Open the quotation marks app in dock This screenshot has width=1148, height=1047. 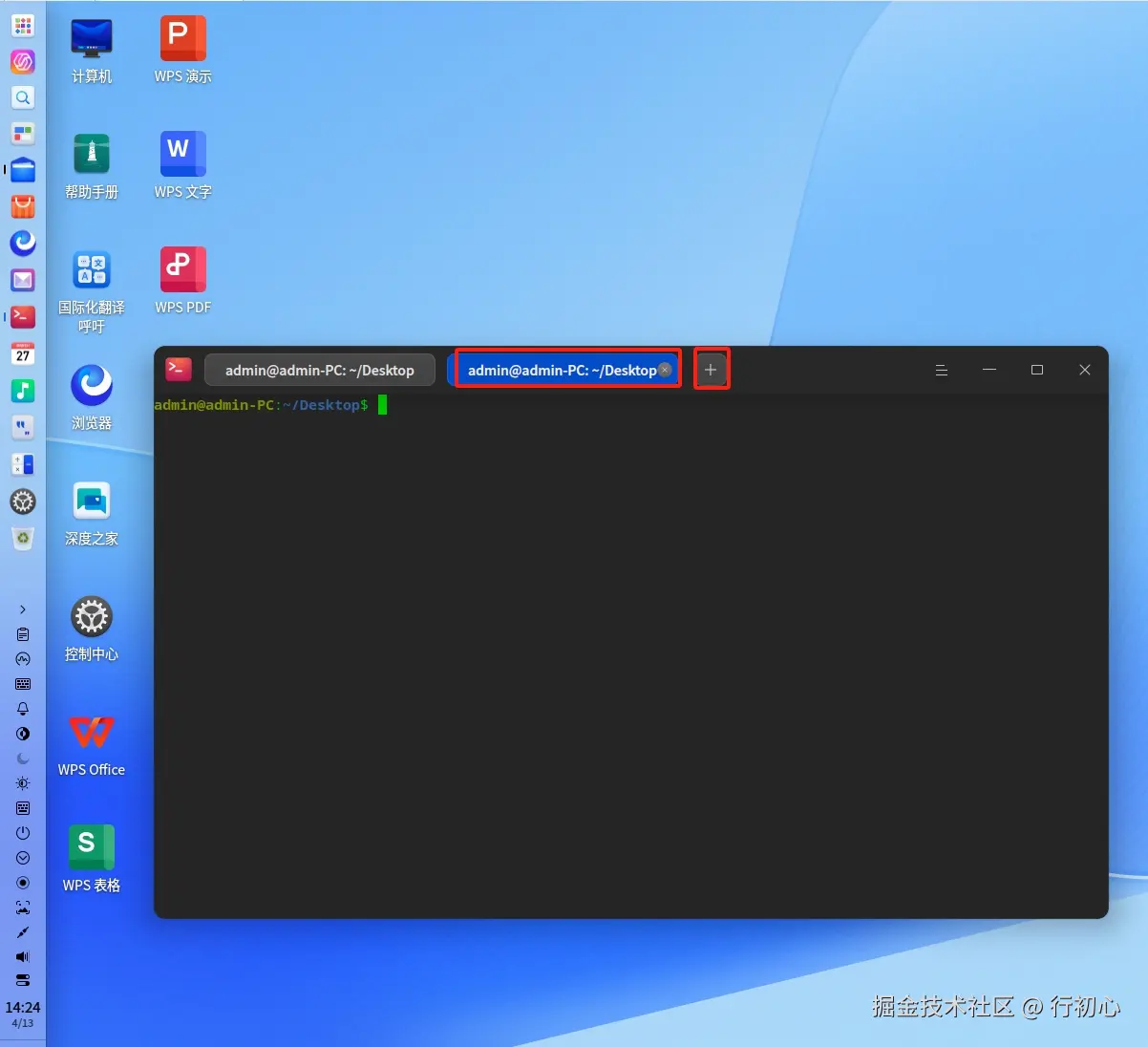(x=23, y=427)
